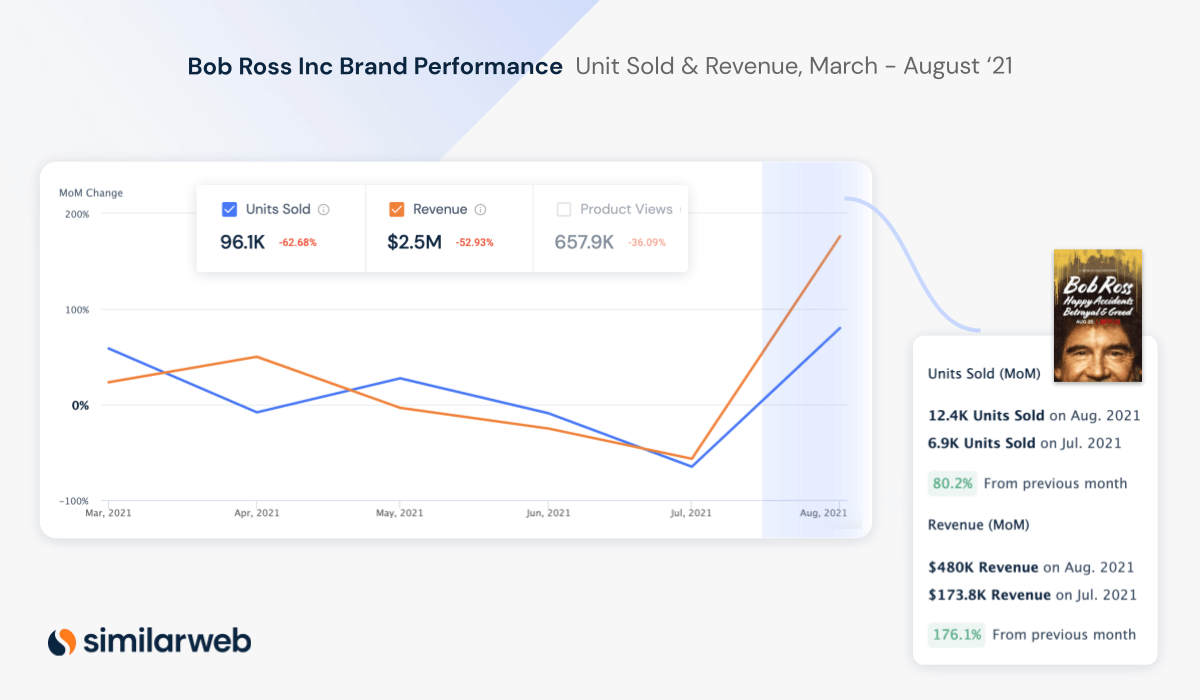Click the orange revenue line peak at August
Viewport: 1200px width, 700px height.
coord(840,237)
